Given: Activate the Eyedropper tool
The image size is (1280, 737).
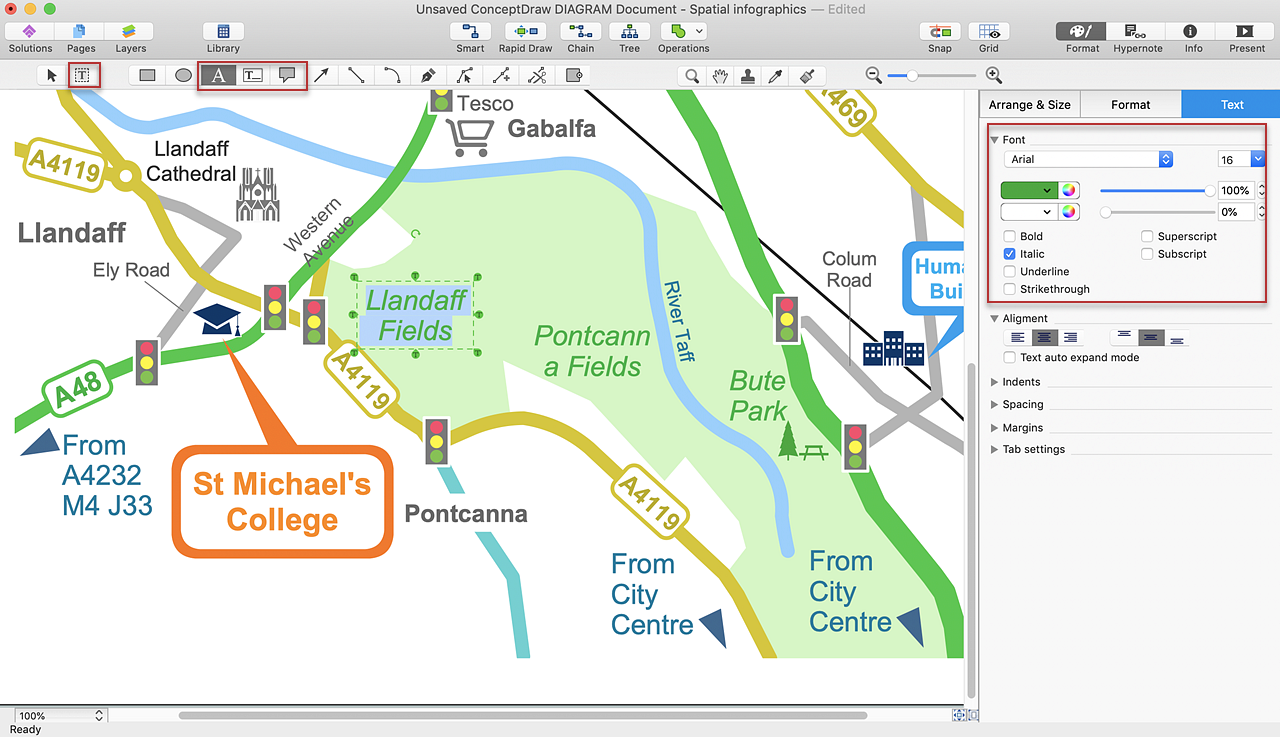Looking at the screenshot, I should 774,75.
